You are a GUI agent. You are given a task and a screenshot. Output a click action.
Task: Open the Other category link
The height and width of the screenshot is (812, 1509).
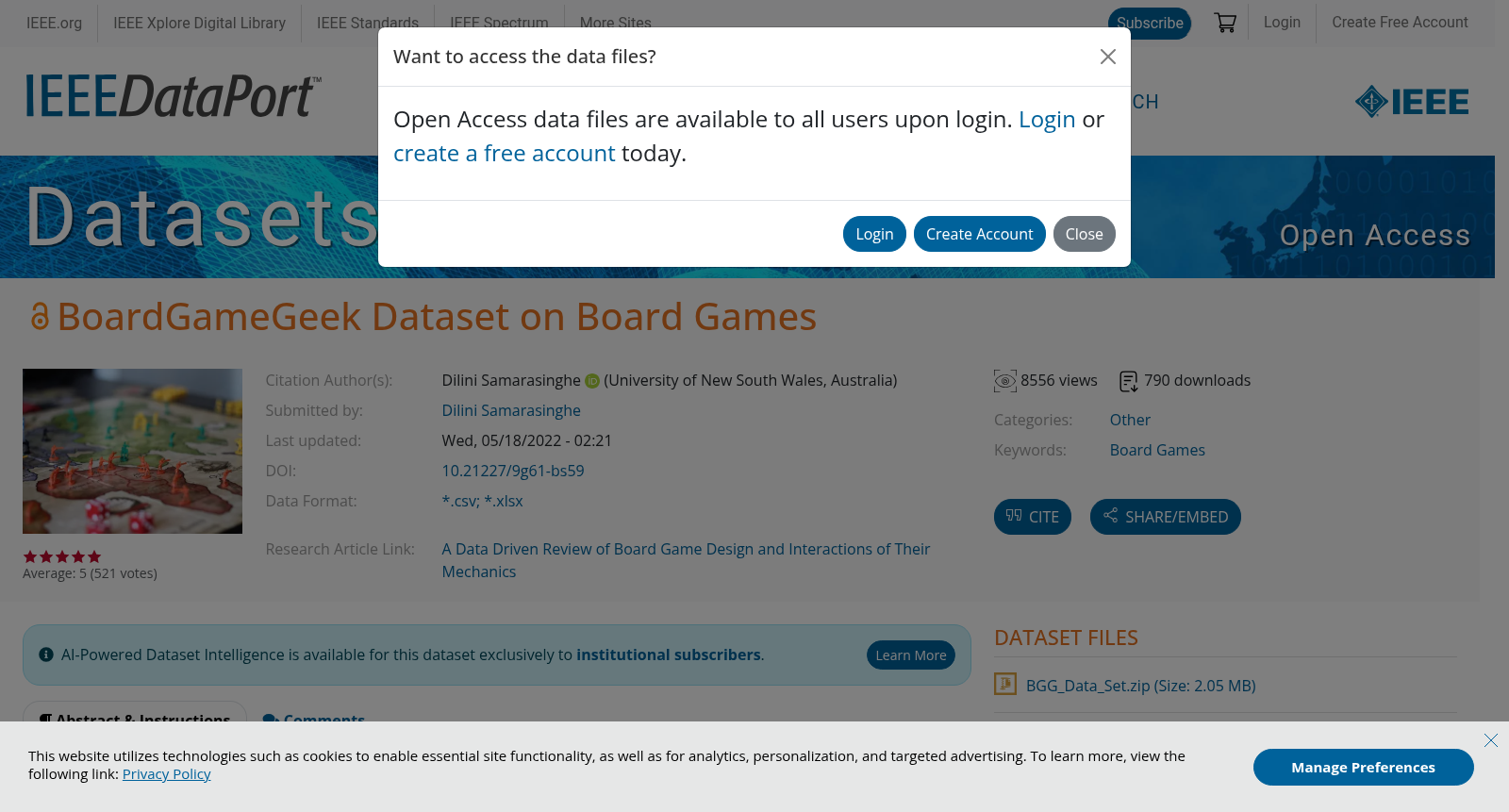[x=1130, y=420]
